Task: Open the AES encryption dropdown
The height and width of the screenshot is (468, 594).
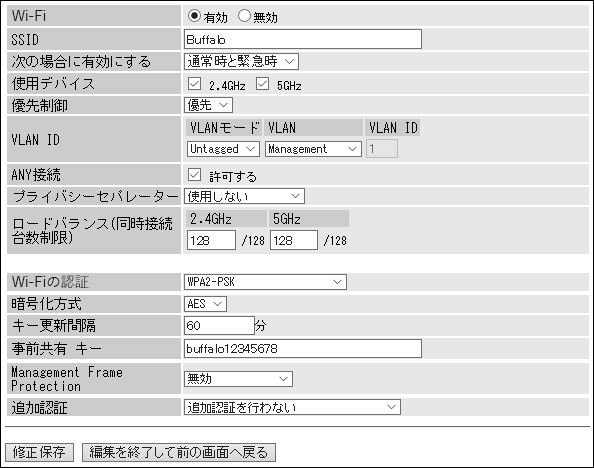Action: [x=205, y=304]
